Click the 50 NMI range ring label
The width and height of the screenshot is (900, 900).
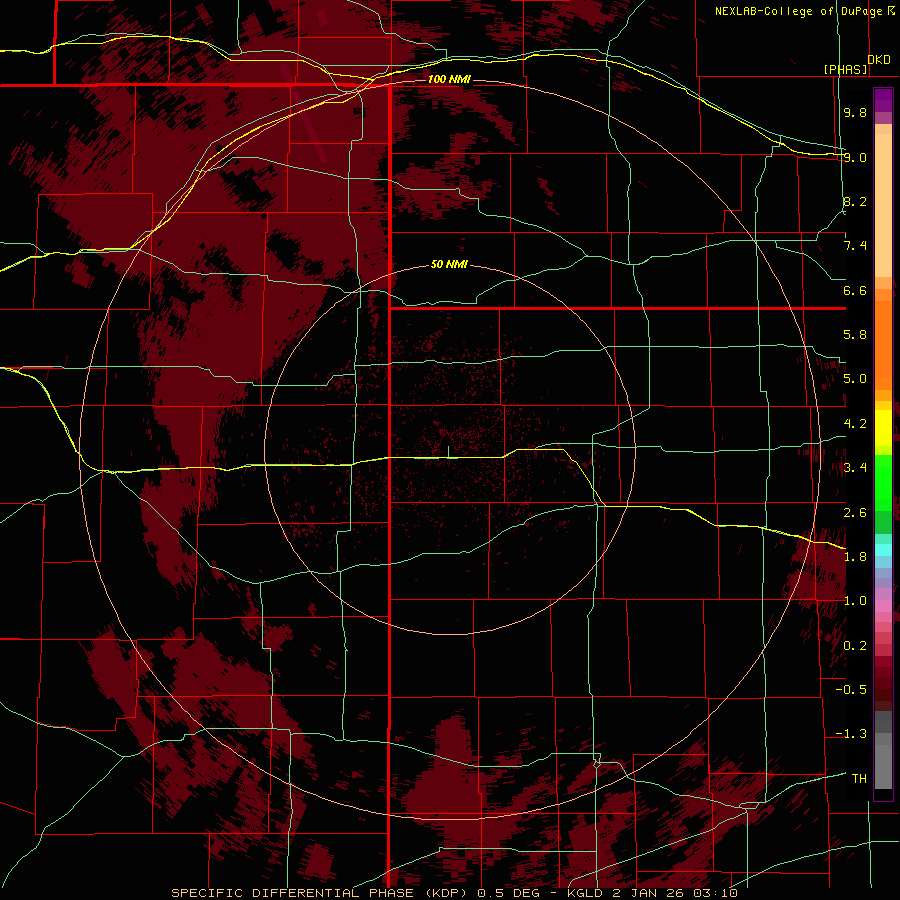click(449, 265)
